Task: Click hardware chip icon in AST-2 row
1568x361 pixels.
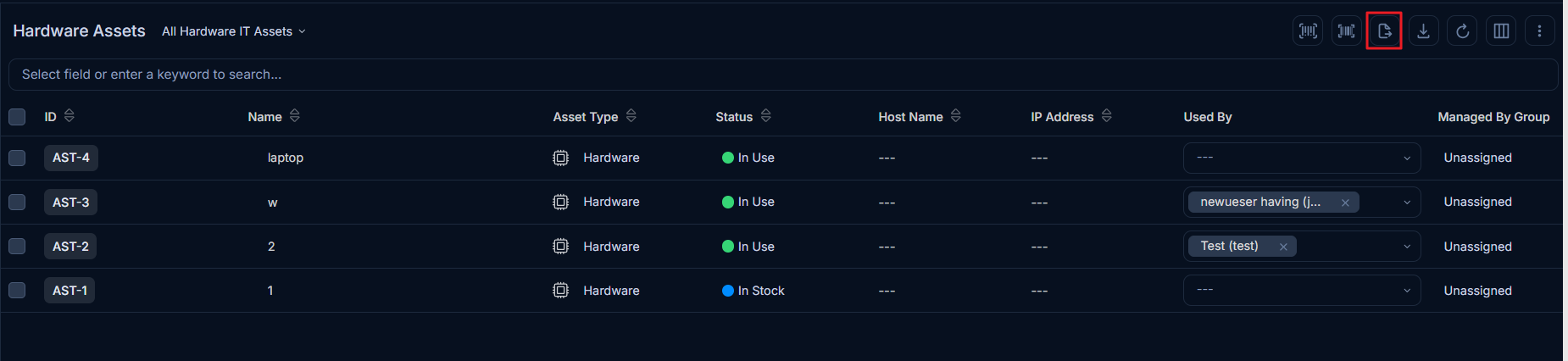Action: 560,246
